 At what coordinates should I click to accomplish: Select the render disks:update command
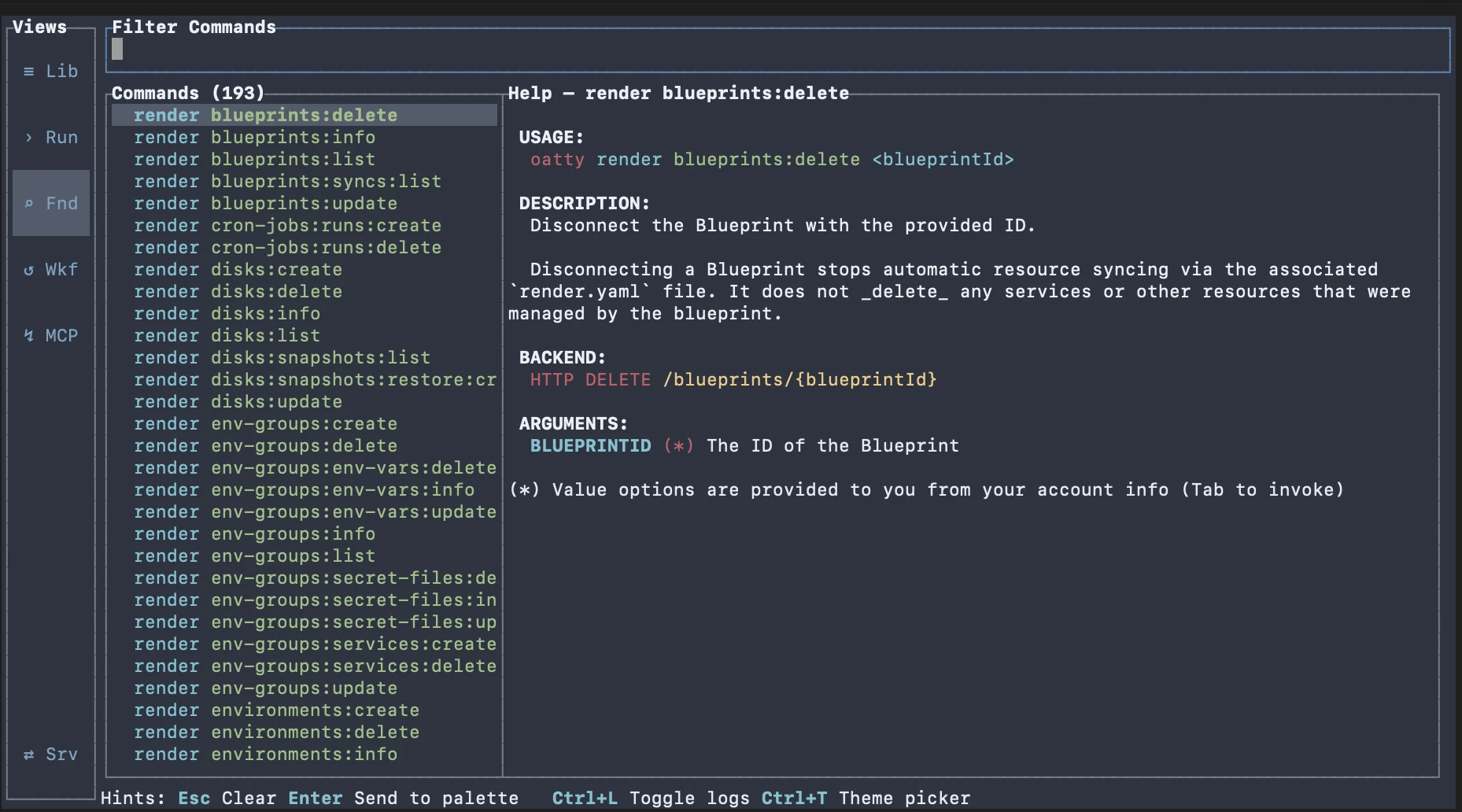pos(238,401)
